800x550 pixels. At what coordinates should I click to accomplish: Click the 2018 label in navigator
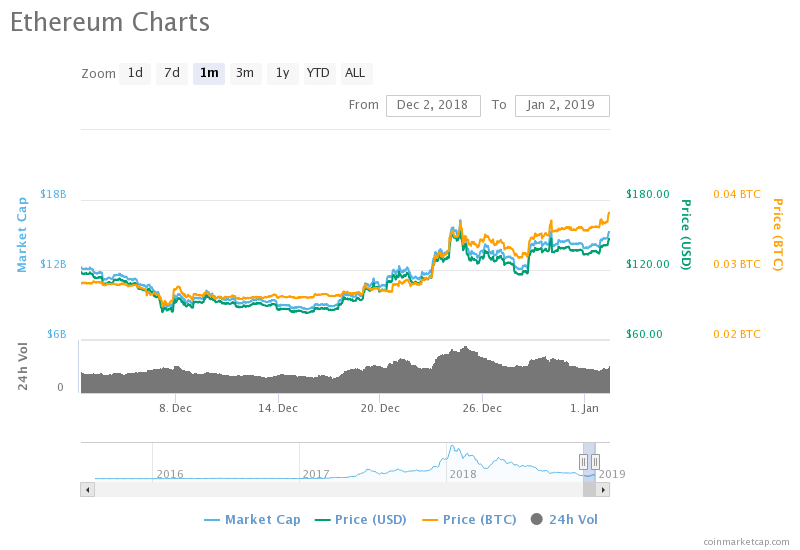pos(463,474)
